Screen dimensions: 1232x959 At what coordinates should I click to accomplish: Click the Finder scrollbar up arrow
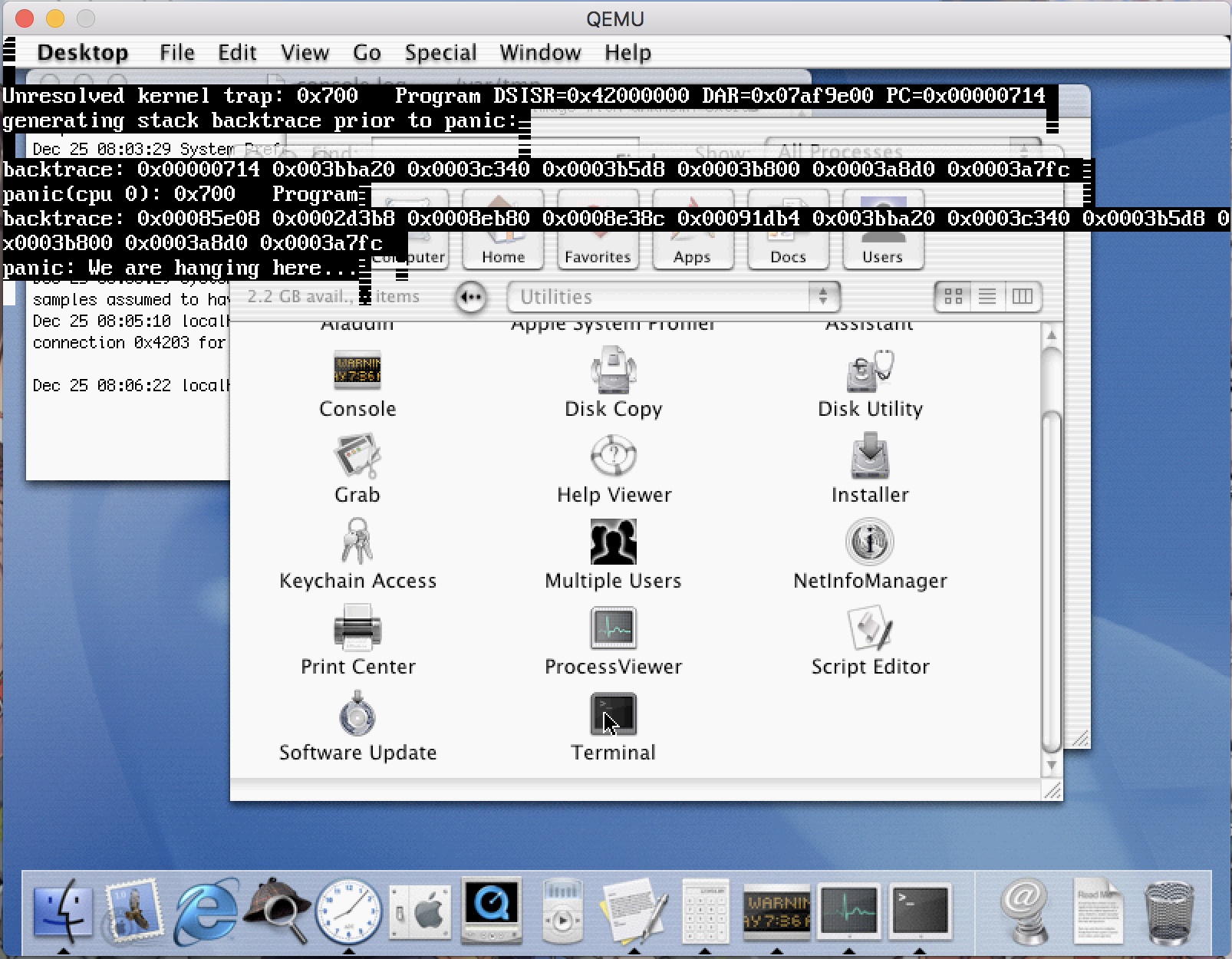[x=1052, y=335]
